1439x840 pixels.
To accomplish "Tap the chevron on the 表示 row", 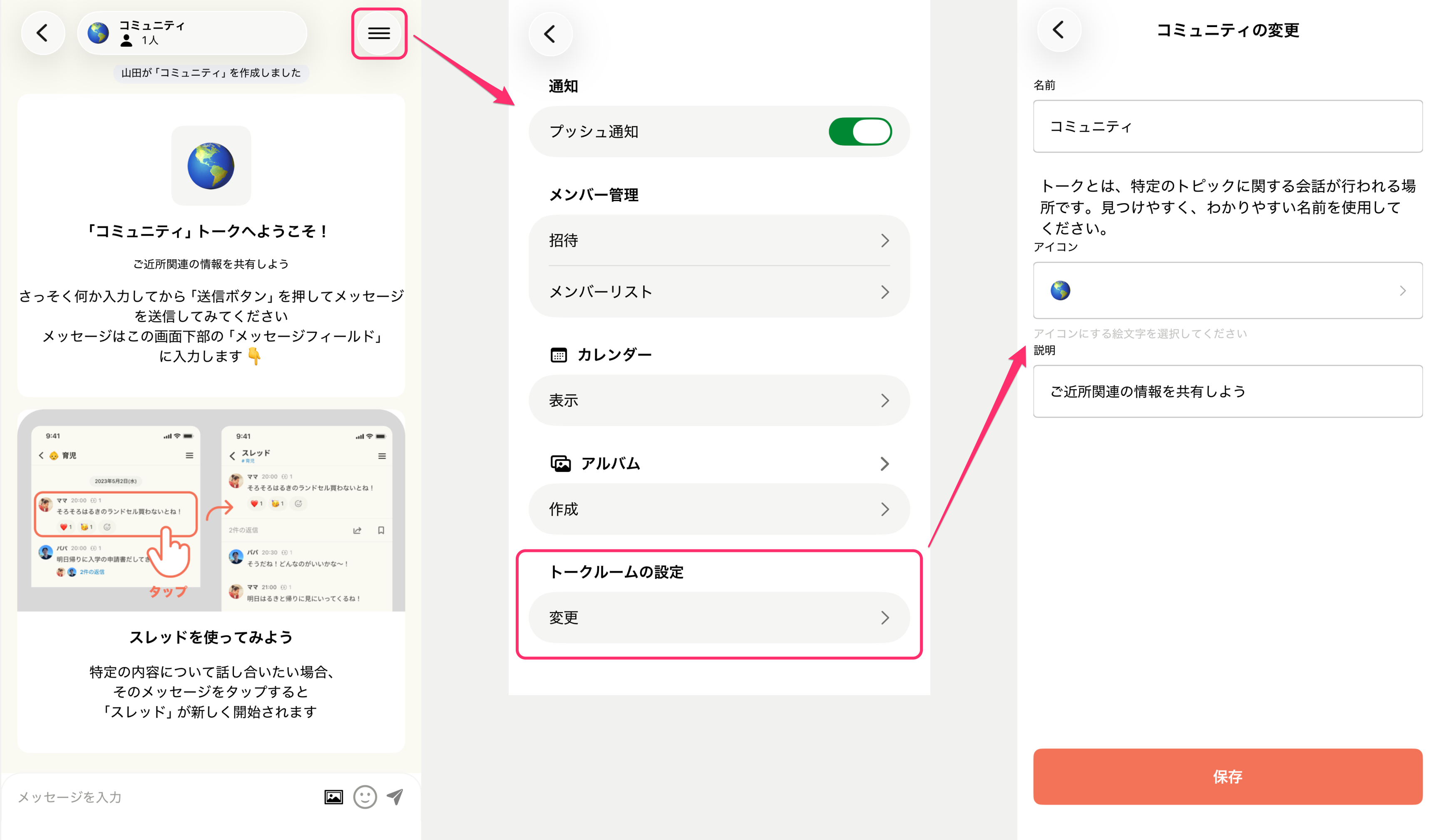I will coord(885,400).
